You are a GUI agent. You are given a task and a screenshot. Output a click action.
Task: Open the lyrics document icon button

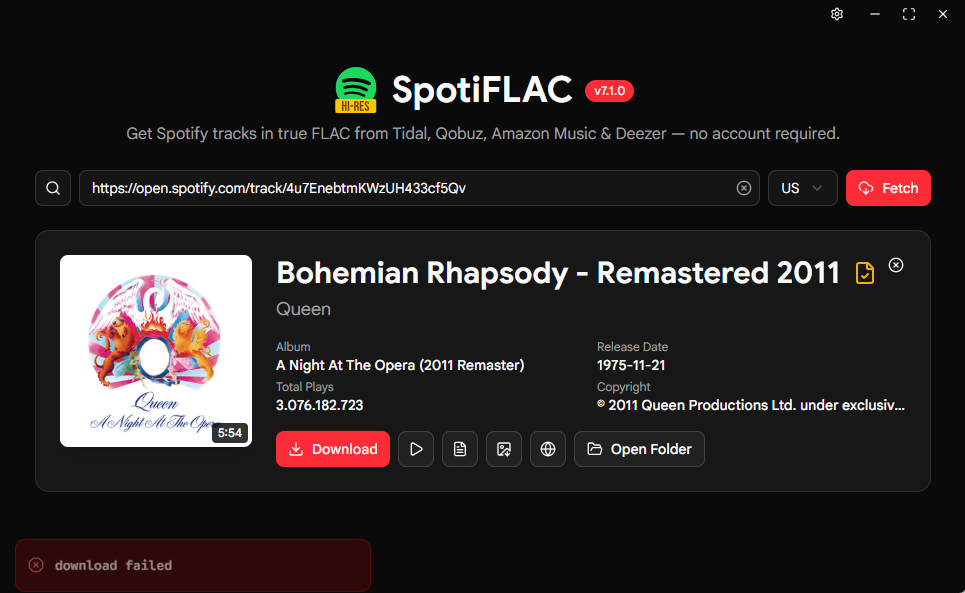click(x=460, y=449)
